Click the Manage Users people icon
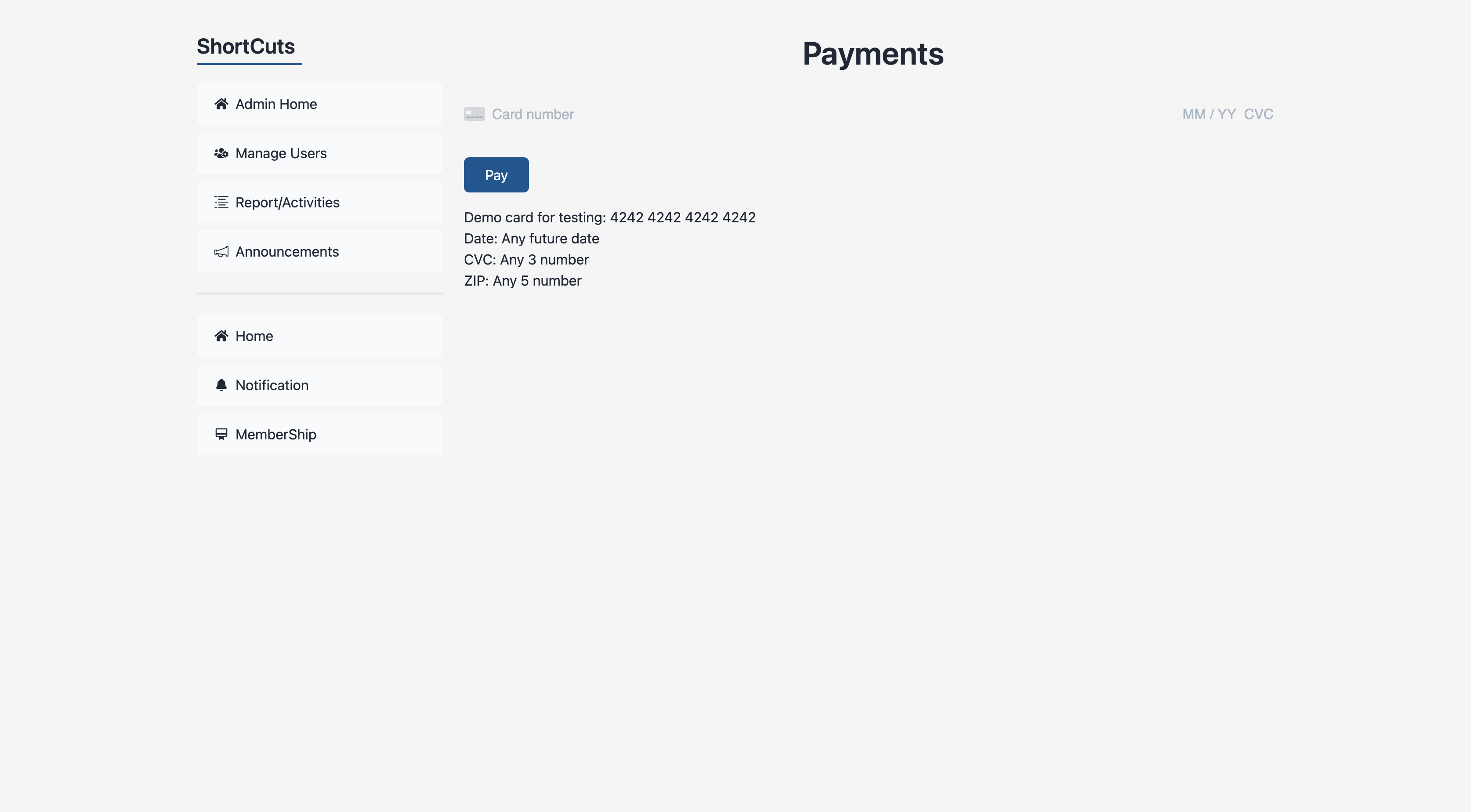Viewport: 1471px width, 812px height. point(221,153)
